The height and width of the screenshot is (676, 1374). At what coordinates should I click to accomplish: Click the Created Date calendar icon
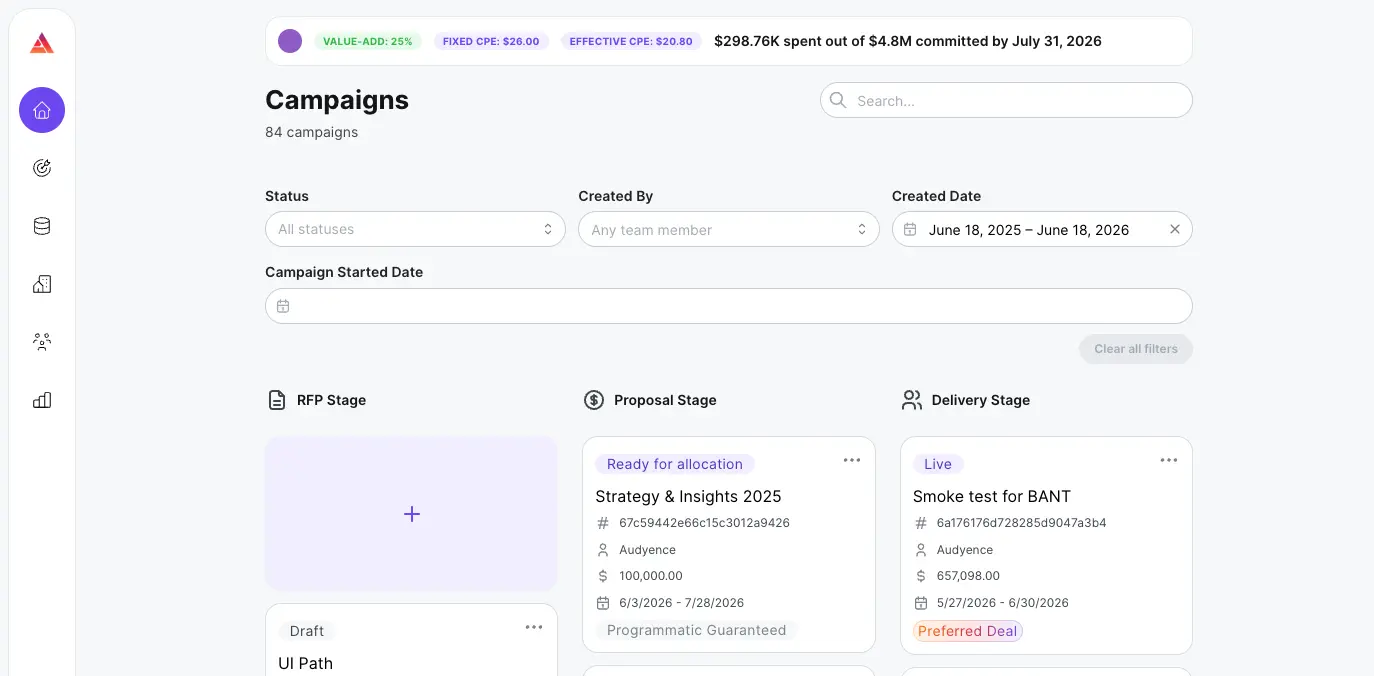coord(910,229)
